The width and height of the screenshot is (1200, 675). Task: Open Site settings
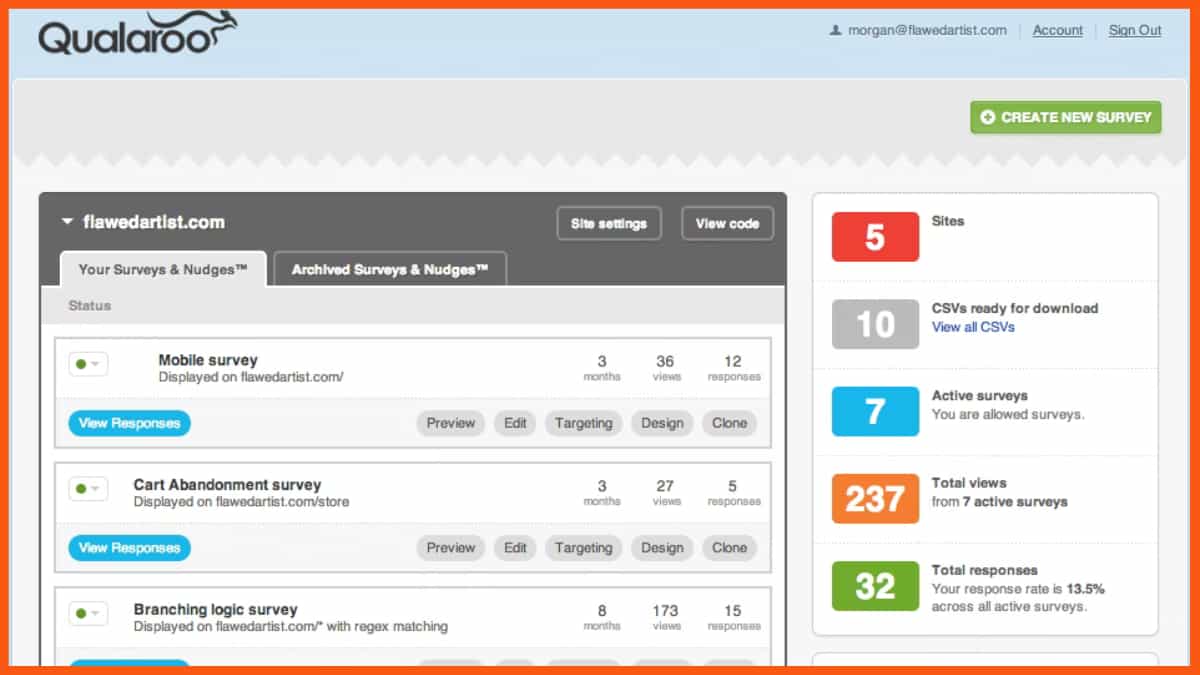point(609,224)
